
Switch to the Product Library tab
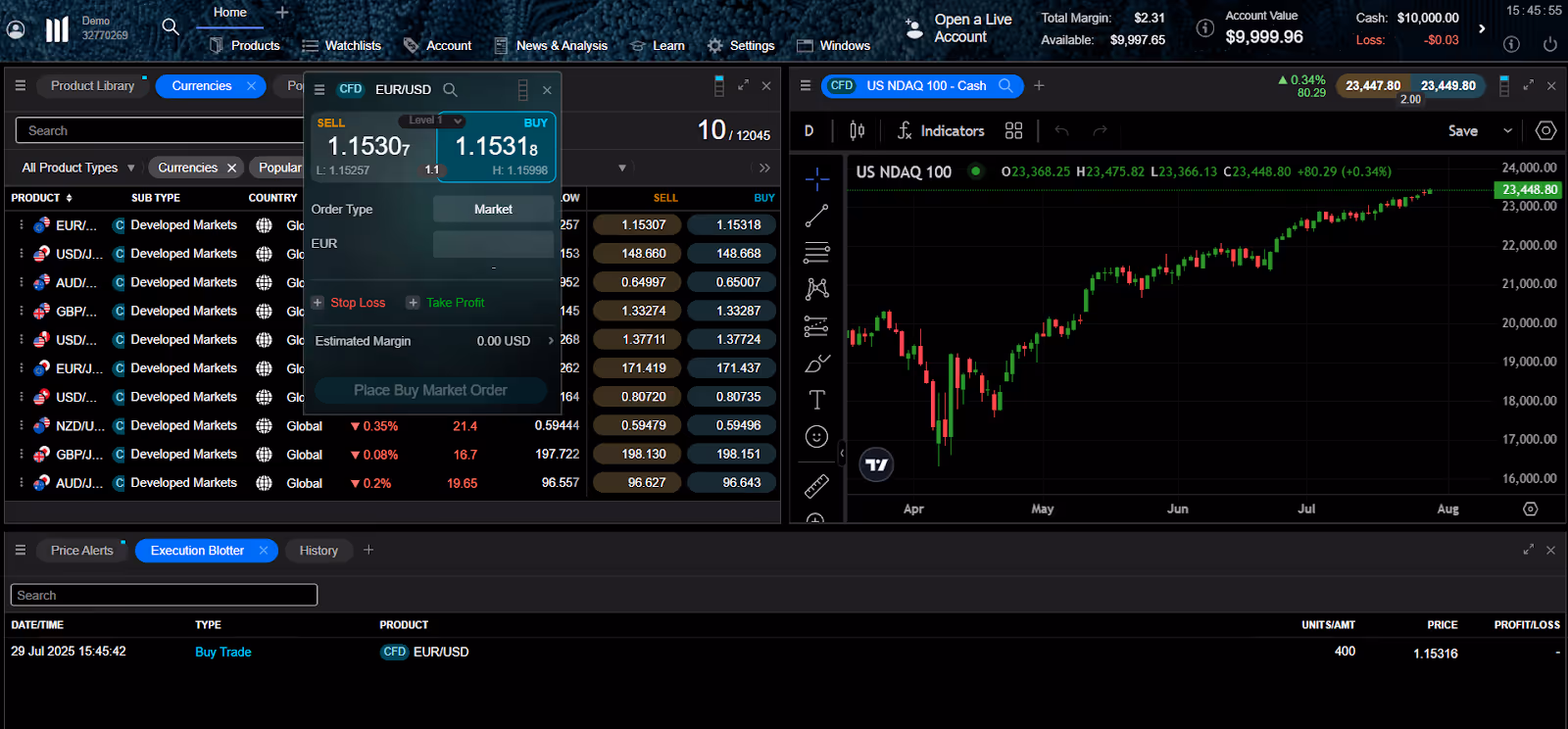(92, 86)
